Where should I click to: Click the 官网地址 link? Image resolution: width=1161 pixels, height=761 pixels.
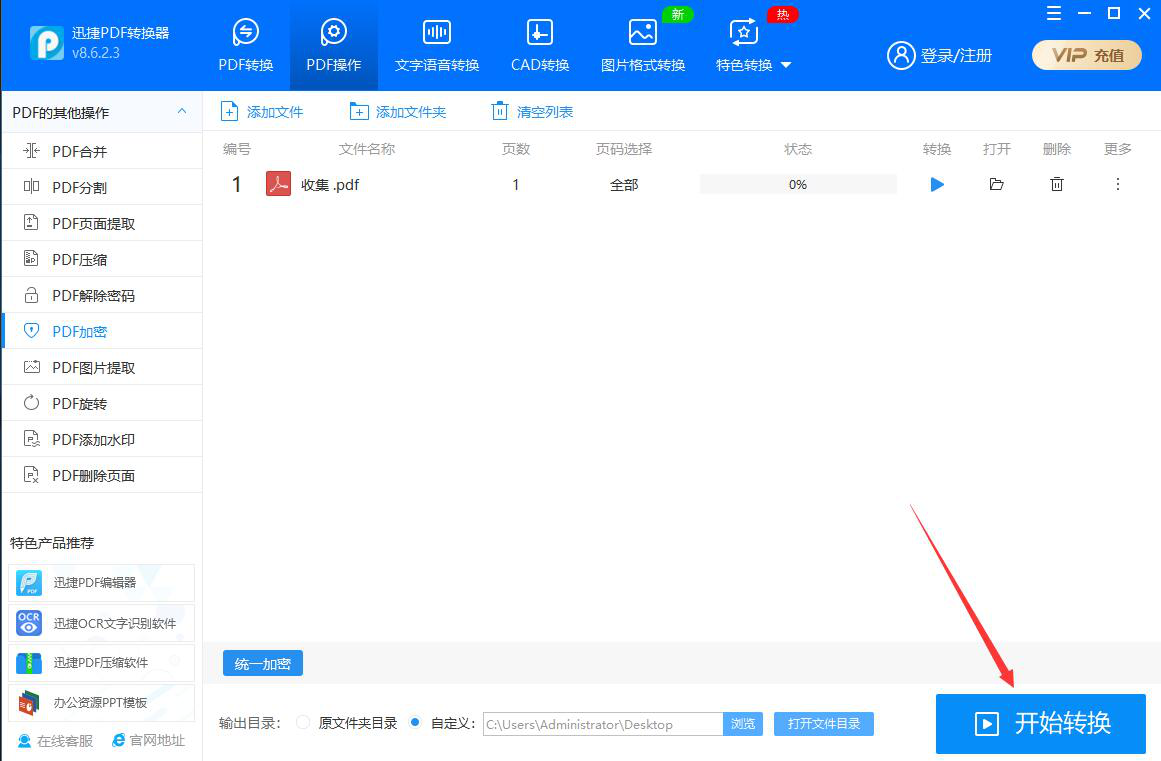pos(148,740)
